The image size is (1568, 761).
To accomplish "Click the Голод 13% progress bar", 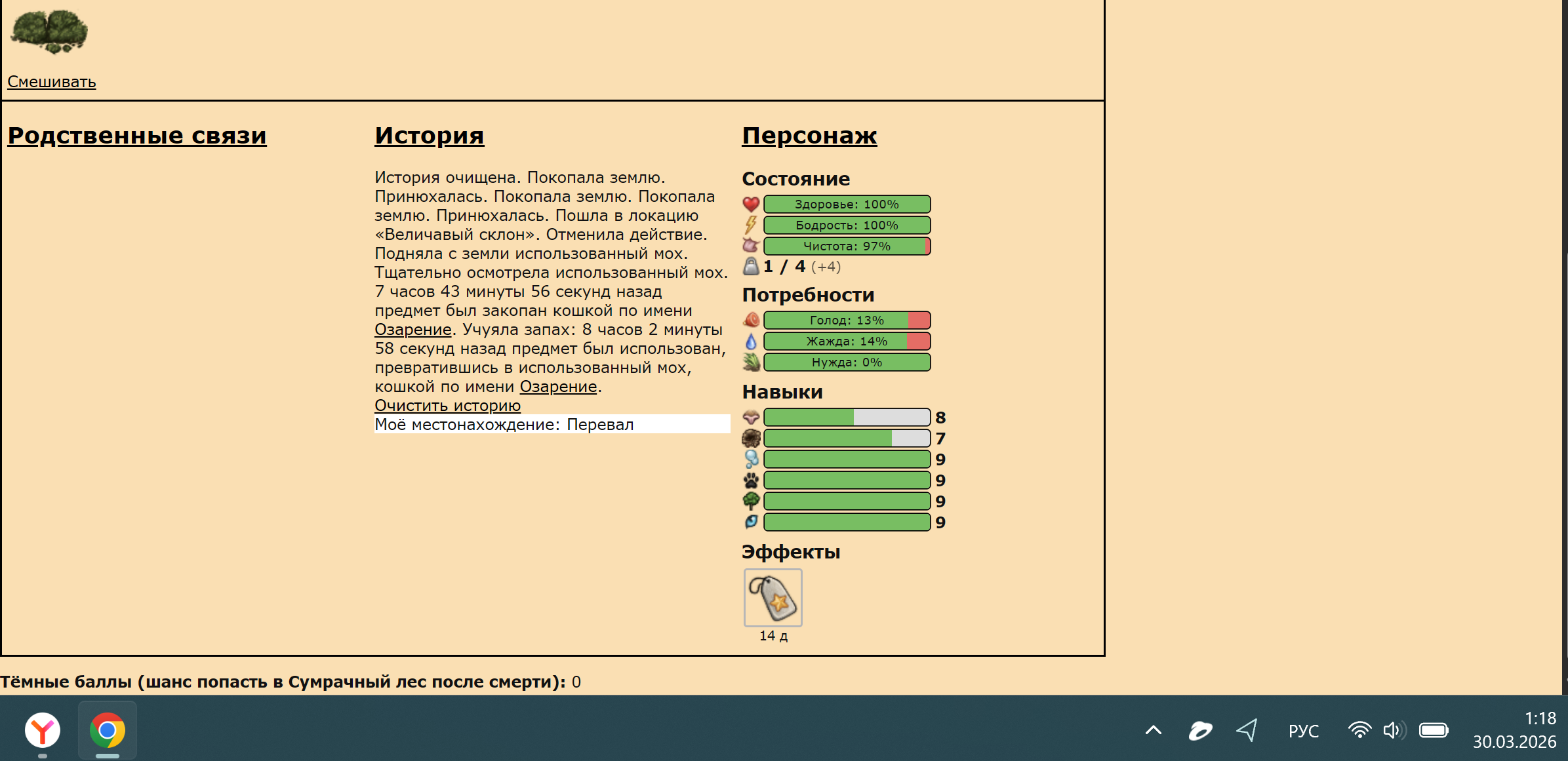I will [847, 321].
